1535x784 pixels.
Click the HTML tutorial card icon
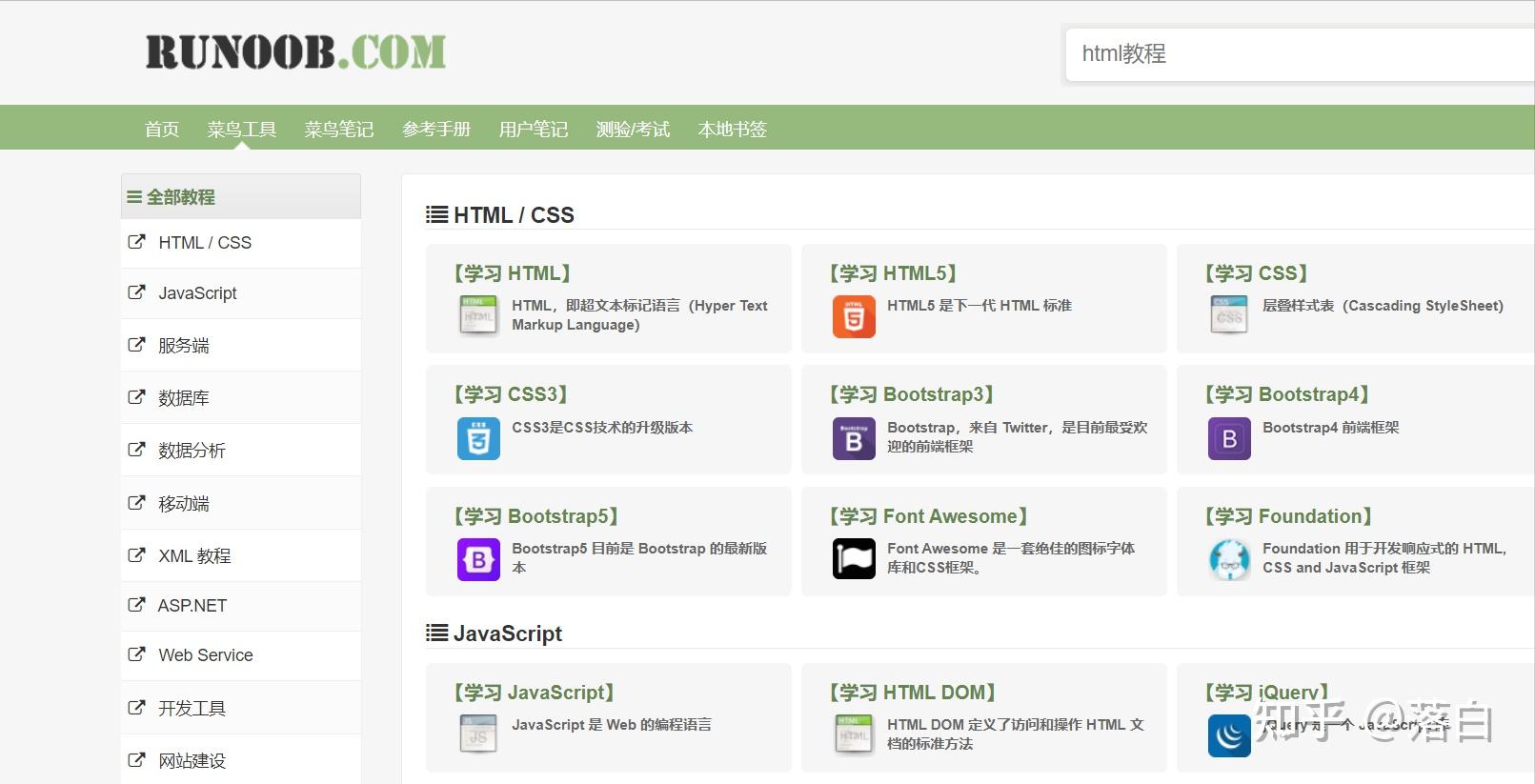pos(478,315)
